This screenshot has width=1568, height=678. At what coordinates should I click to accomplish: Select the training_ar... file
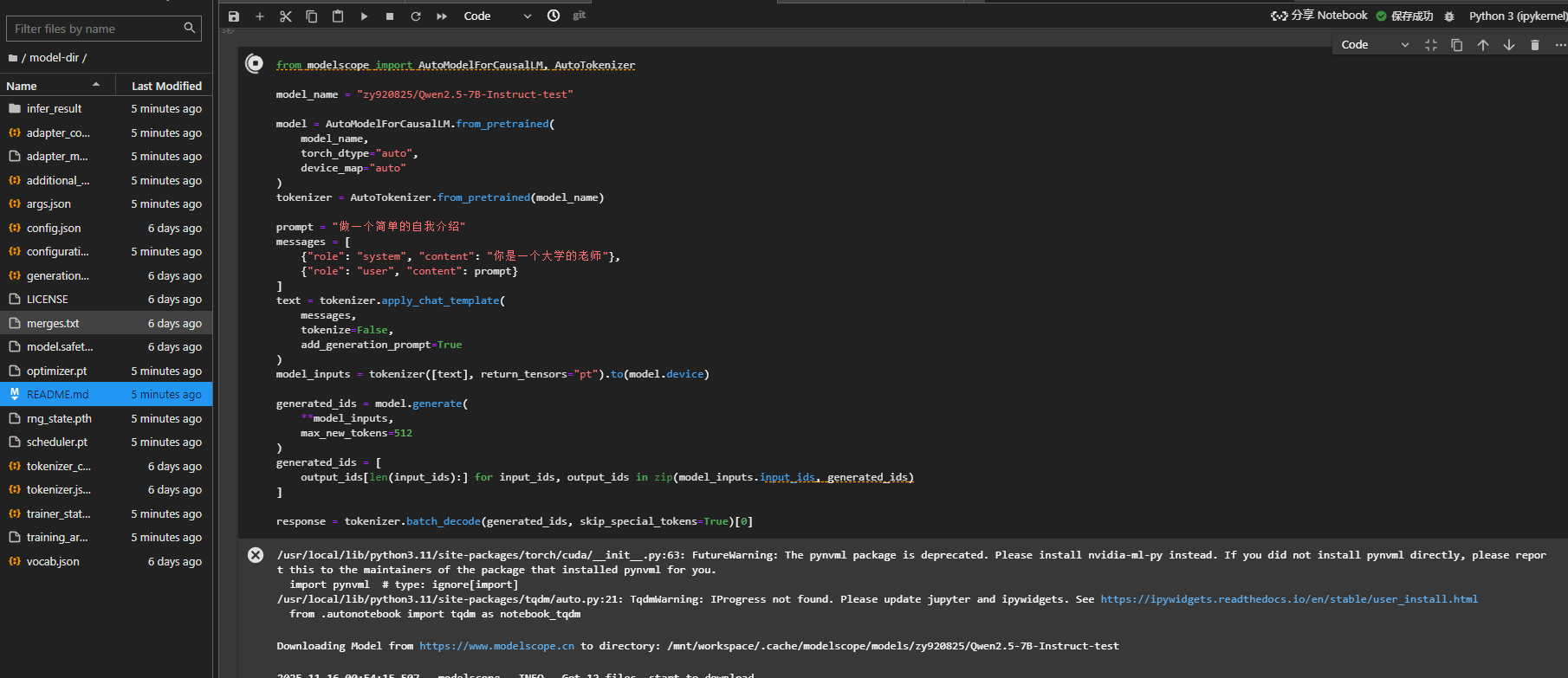(x=106, y=538)
